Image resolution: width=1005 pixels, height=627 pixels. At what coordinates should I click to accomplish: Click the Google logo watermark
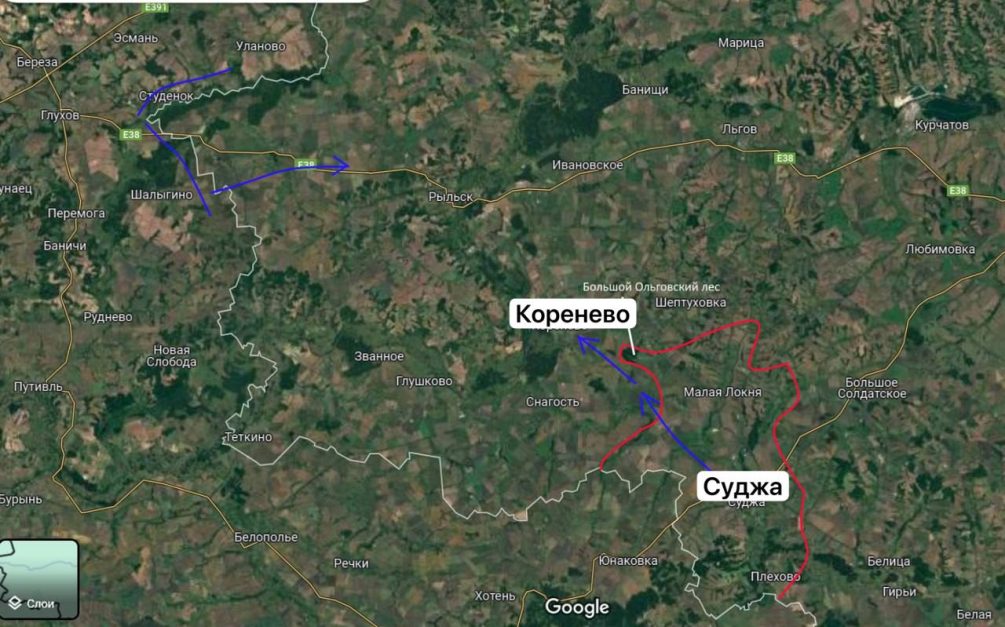coord(577,606)
